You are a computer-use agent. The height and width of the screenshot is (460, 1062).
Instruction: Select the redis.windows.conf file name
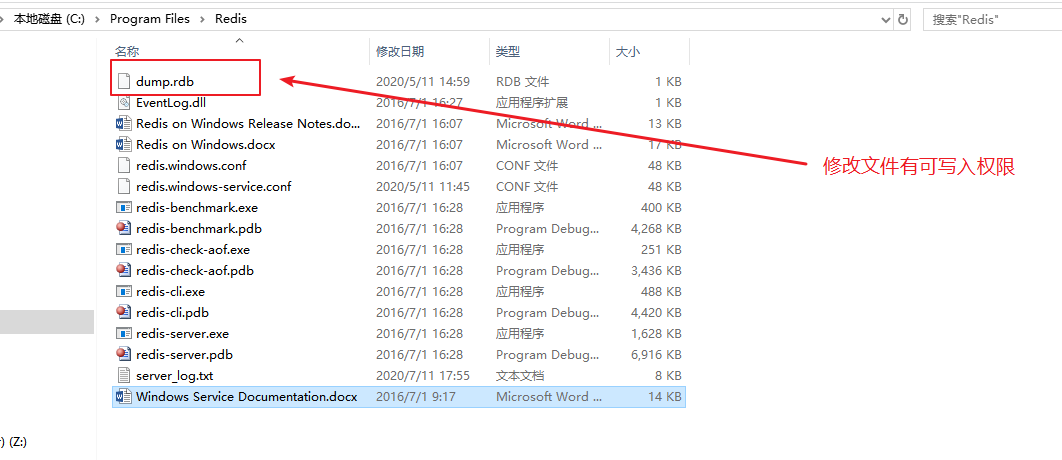click(x=191, y=166)
